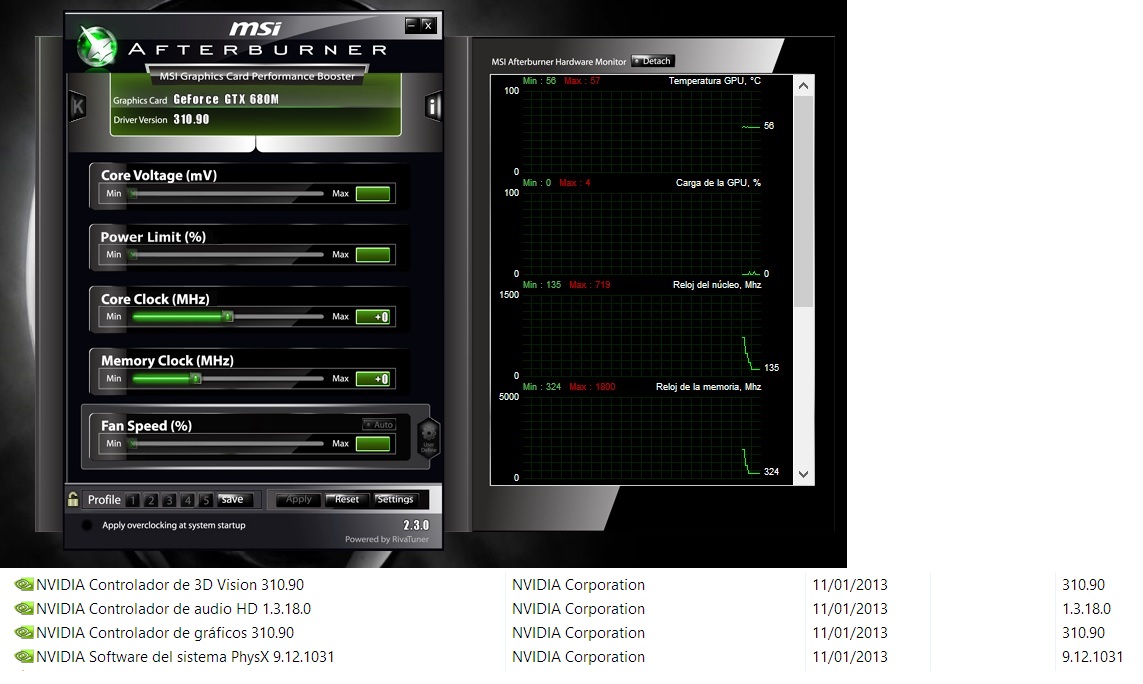Click the 2.3.0 version number
This screenshot has width=1143, height=684.
click(416, 525)
